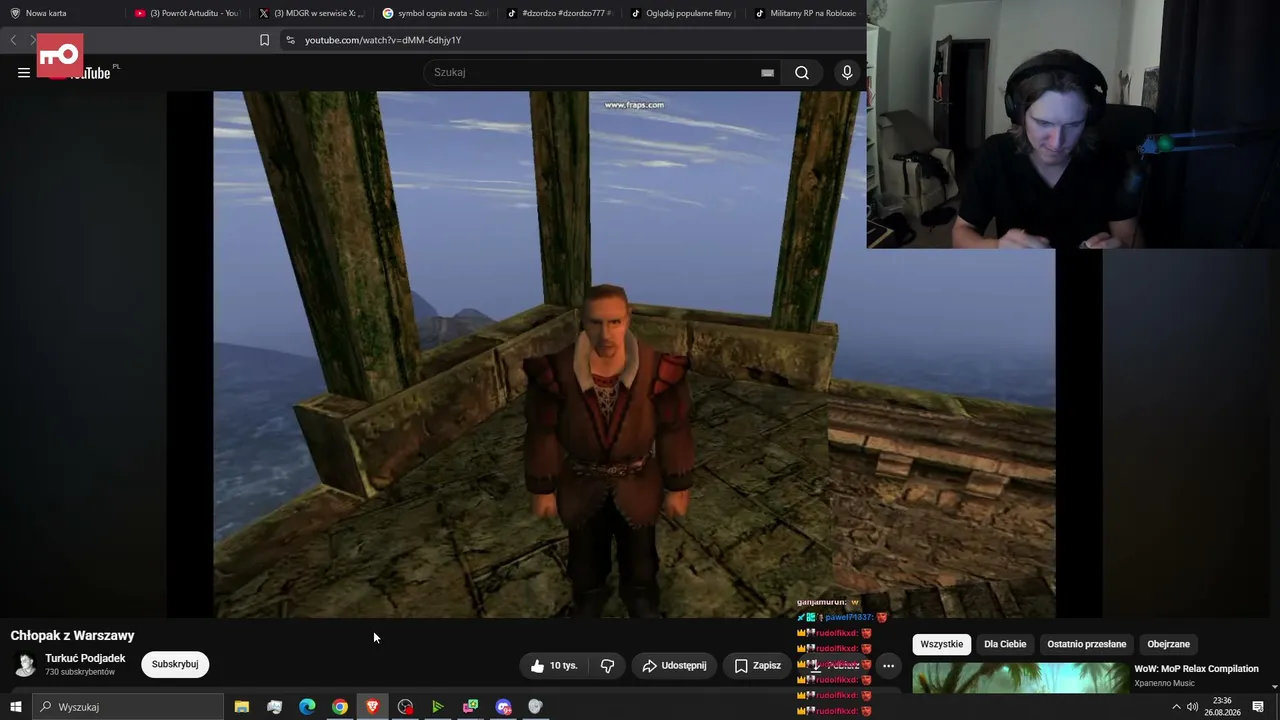Viewport: 1280px width, 720px height.
Task: Open volume control in system tray
Action: pyautogui.click(x=1192, y=707)
